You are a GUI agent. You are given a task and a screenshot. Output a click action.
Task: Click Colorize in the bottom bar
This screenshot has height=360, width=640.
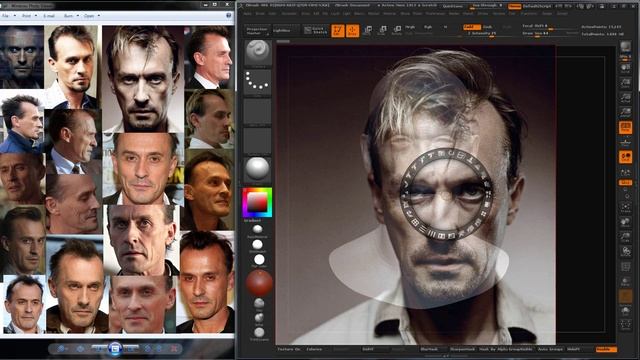tap(314, 349)
